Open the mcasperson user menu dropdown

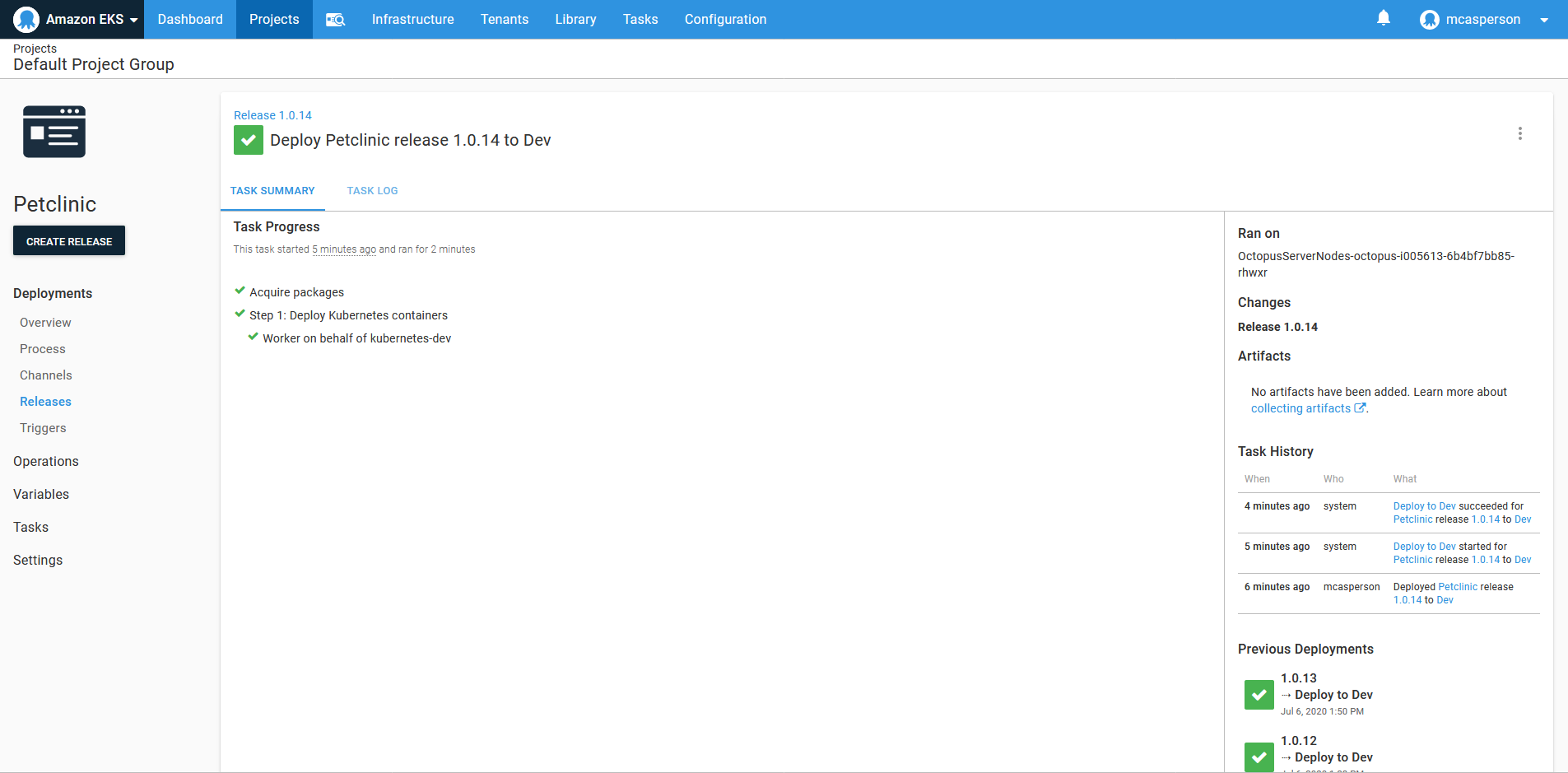pos(1543,20)
